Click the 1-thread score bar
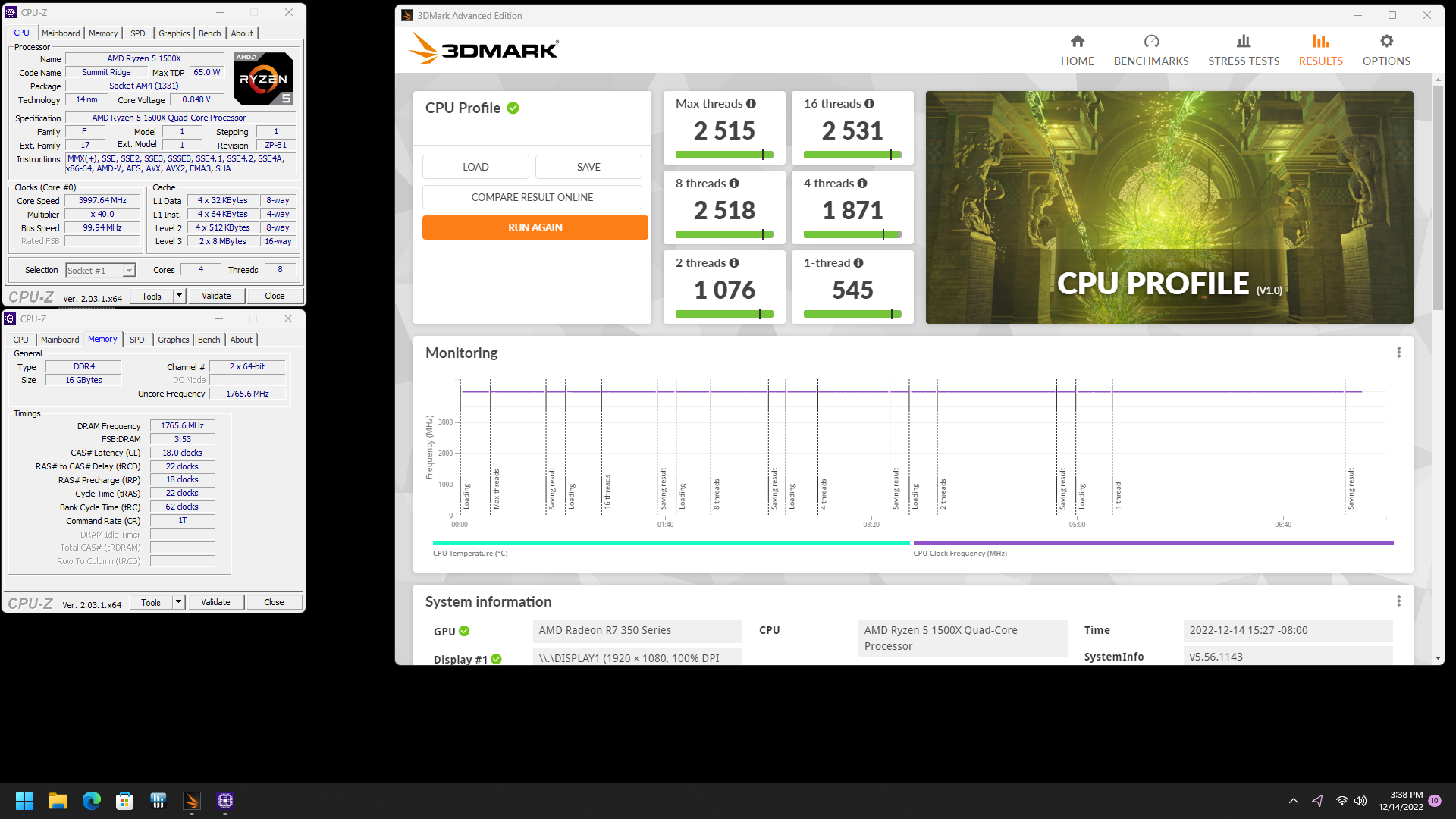 coord(852,314)
